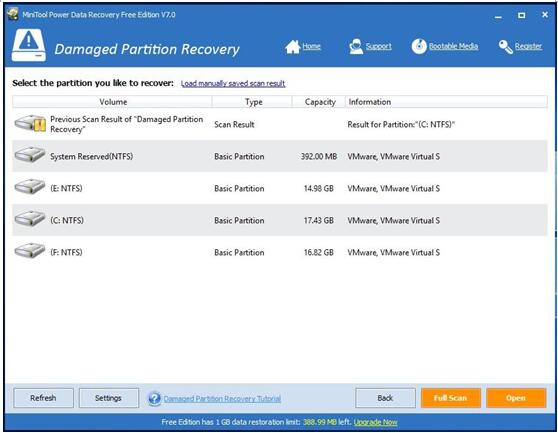Click the Register key icon
Screen dimensions: 558x433
[505, 47]
